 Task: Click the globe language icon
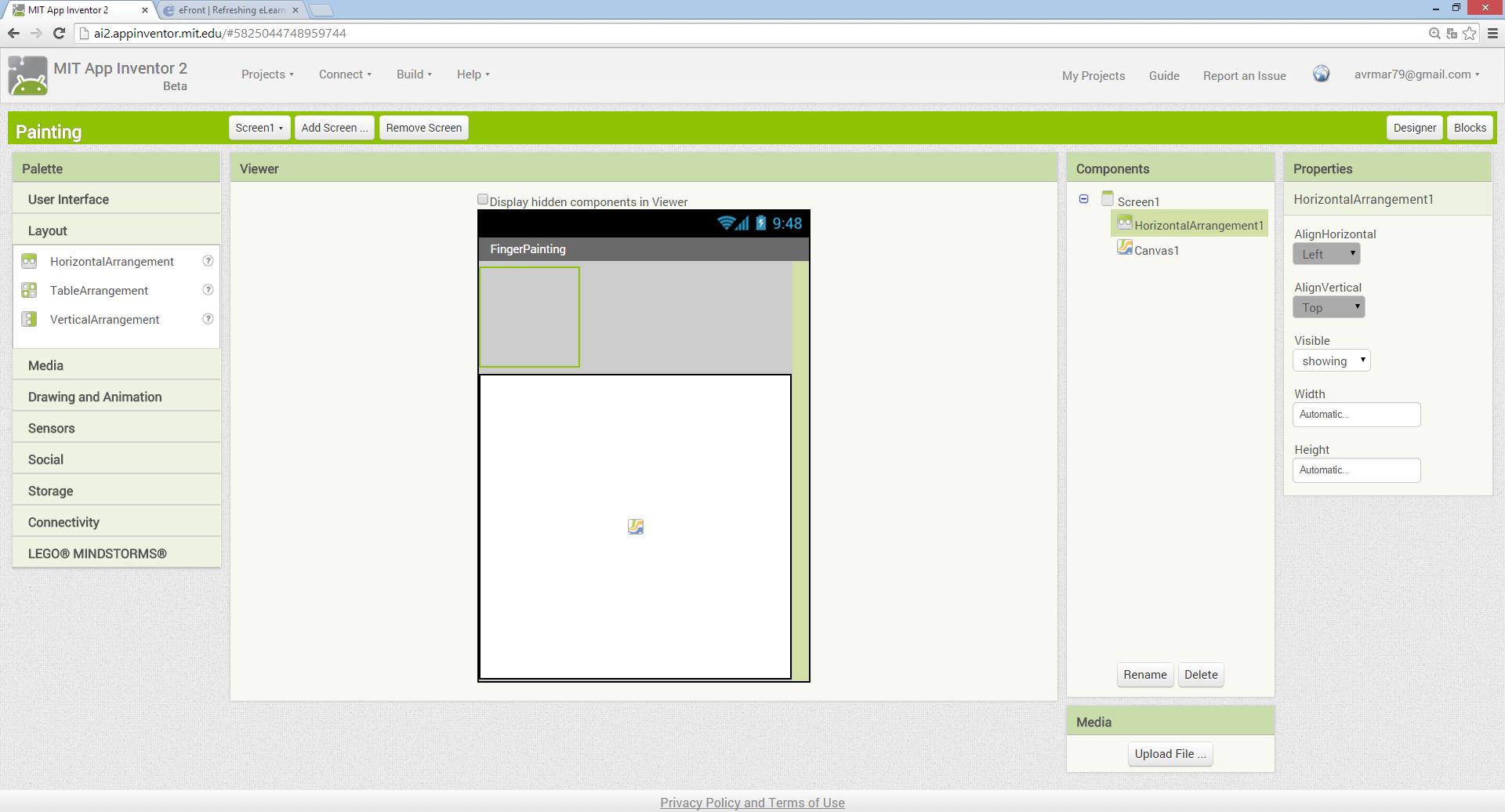(x=1321, y=74)
